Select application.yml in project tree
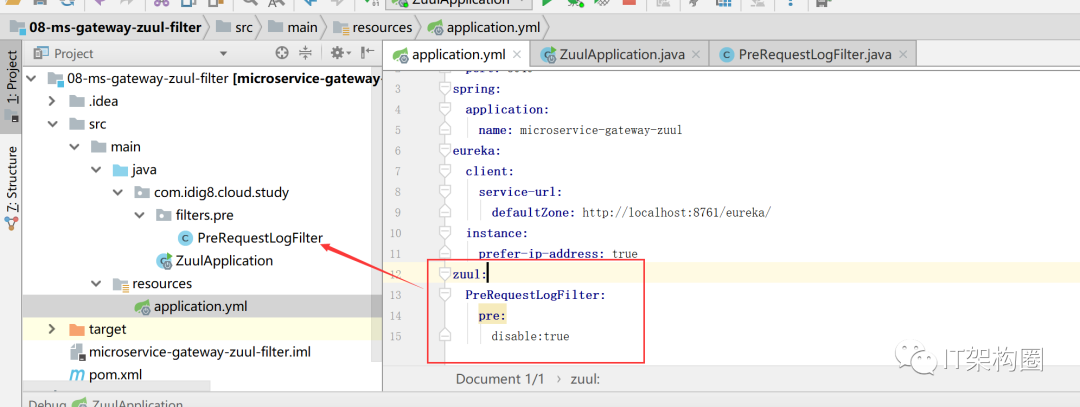This screenshot has height=407, width=1080. (200, 306)
